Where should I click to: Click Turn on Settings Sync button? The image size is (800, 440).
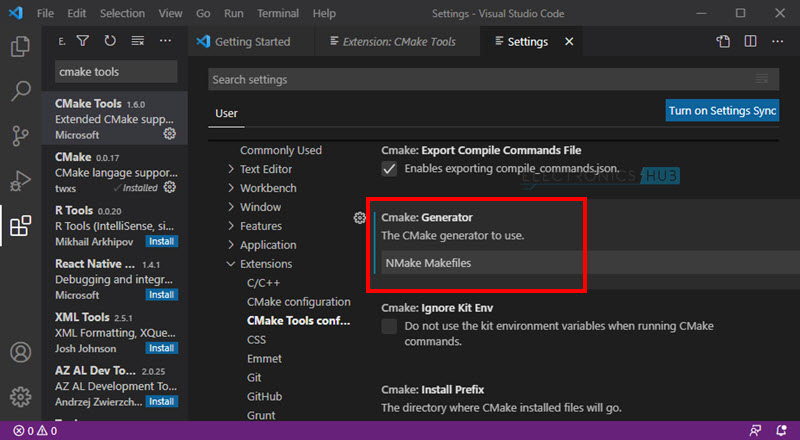(x=722, y=111)
